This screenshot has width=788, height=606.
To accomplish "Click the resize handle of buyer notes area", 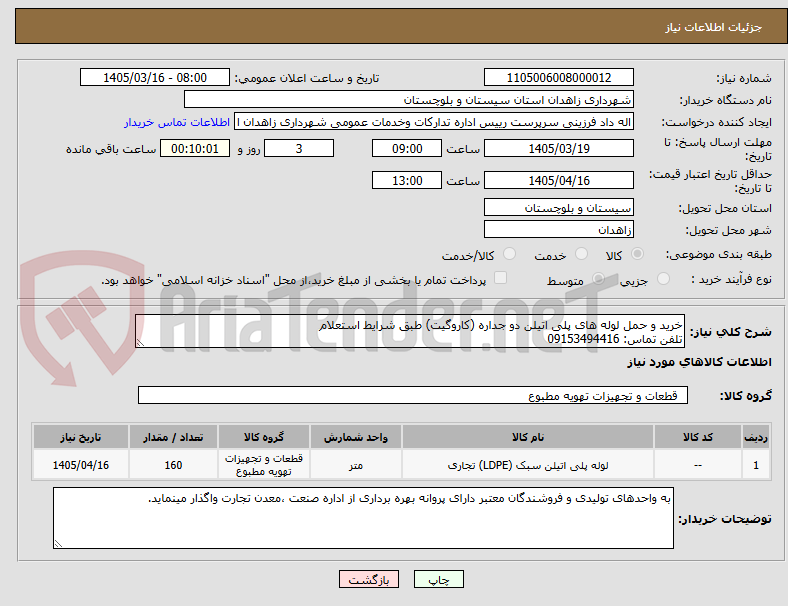I will [58, 543].
